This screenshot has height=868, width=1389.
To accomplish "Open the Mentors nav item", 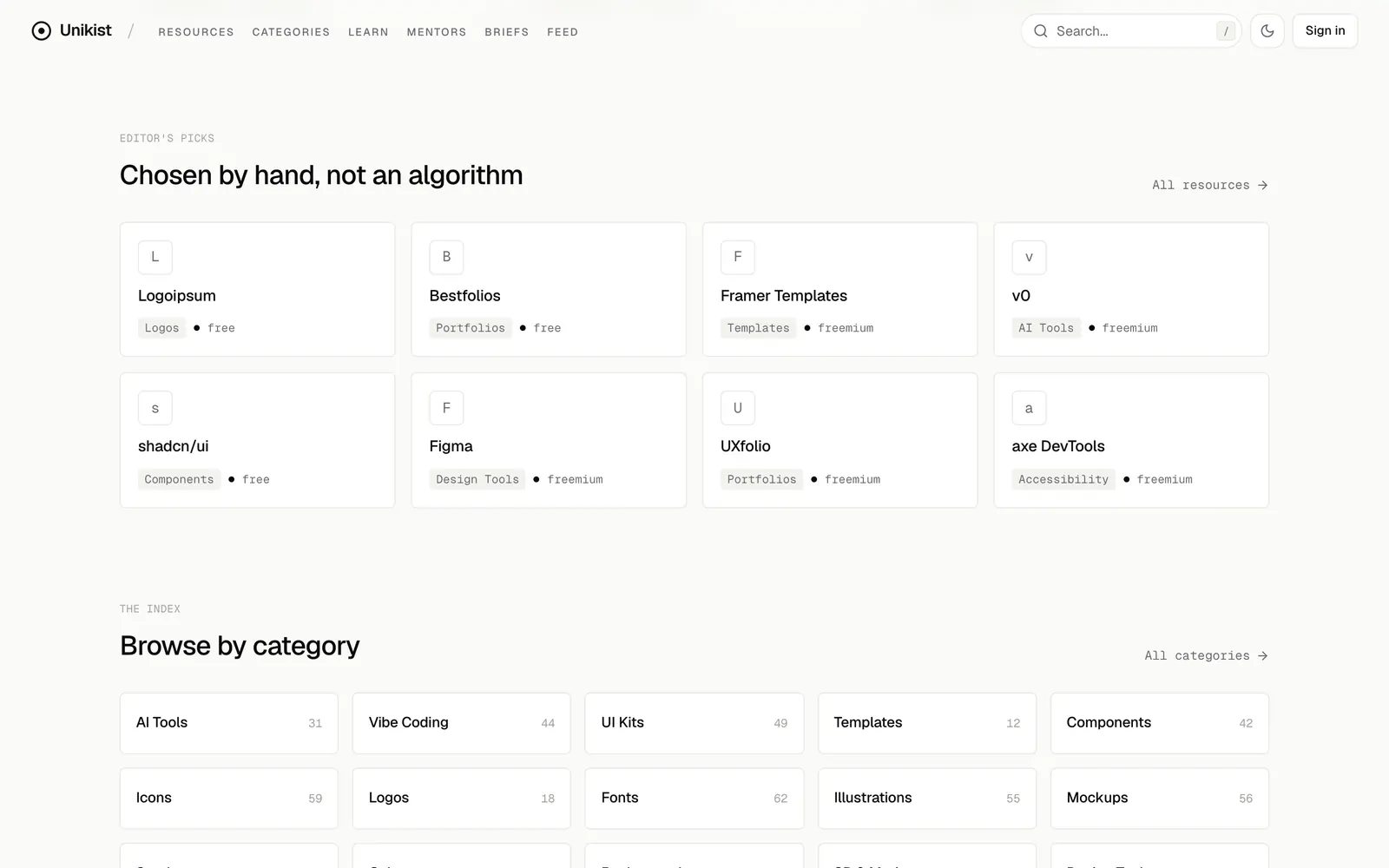I will click(x=437, y=32).
